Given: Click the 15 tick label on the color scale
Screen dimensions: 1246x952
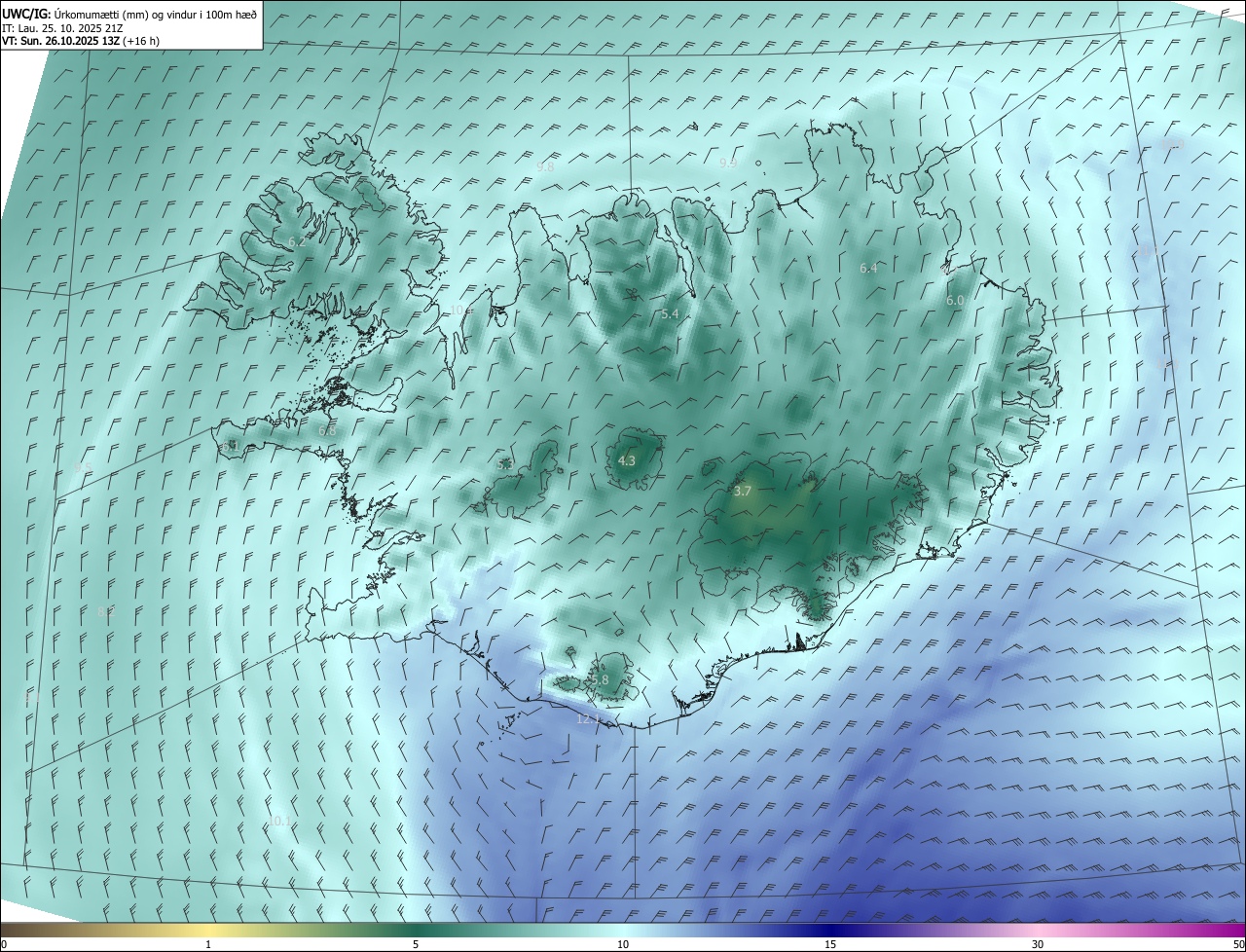Looking at the screenshot, I should [x=830, y=944].
